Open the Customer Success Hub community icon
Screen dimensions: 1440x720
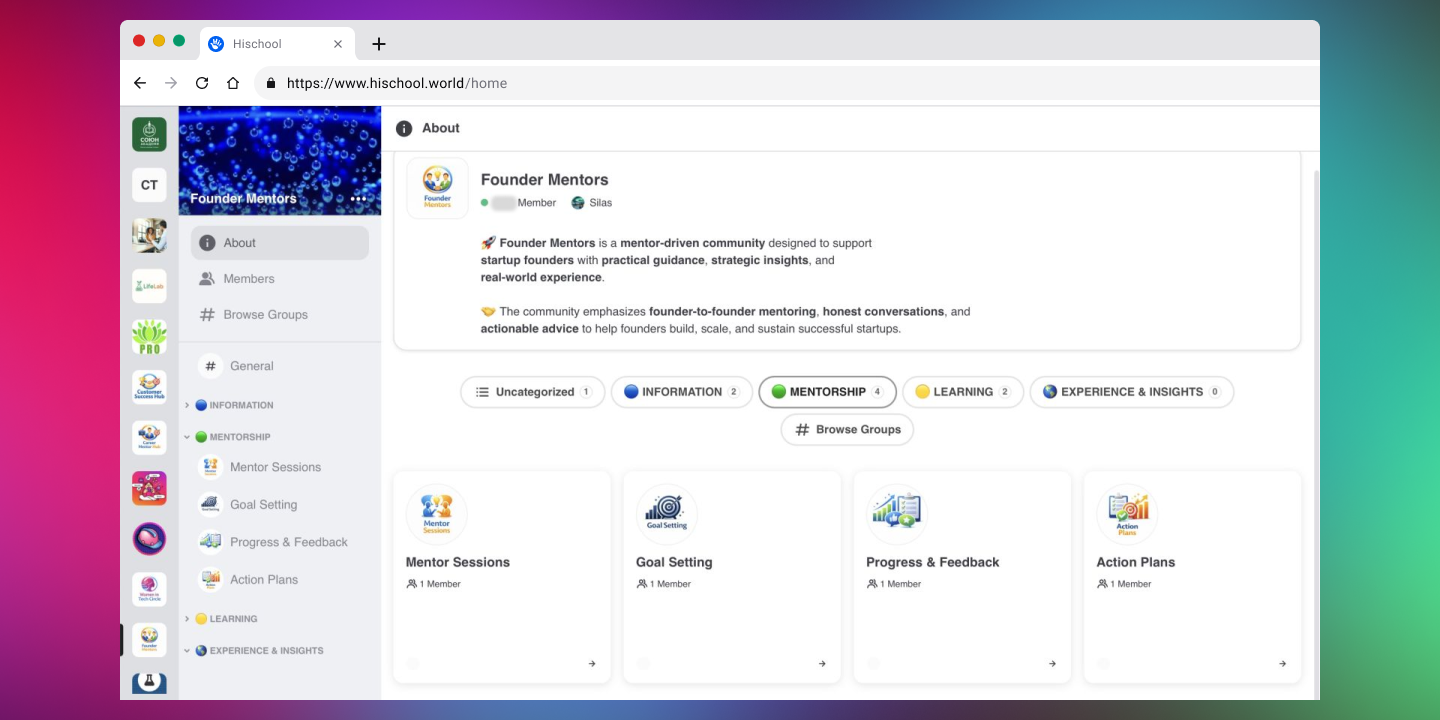pyautogui.click(x=149, y=387)
